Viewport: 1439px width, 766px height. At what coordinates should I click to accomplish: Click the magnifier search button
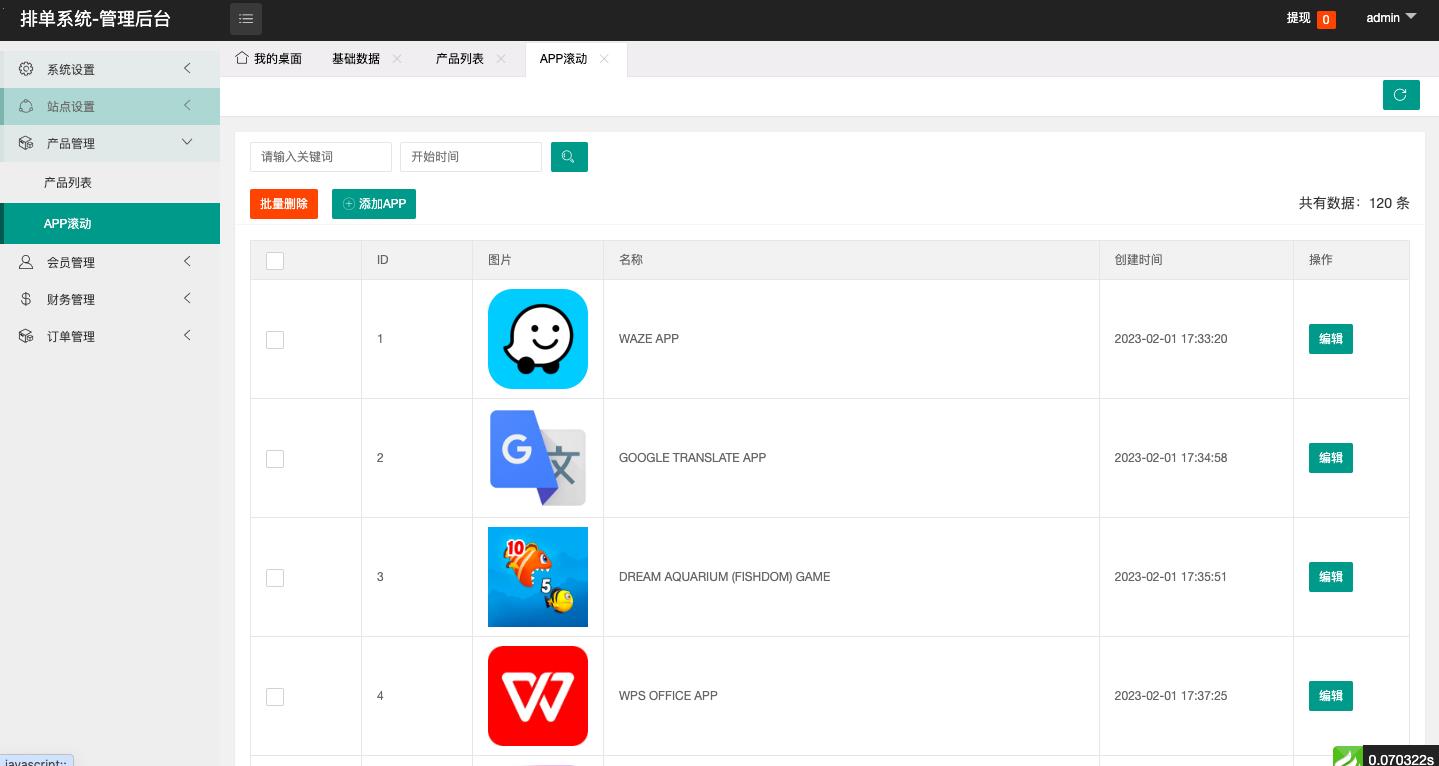pyautogui.click(x=569, y=157)
